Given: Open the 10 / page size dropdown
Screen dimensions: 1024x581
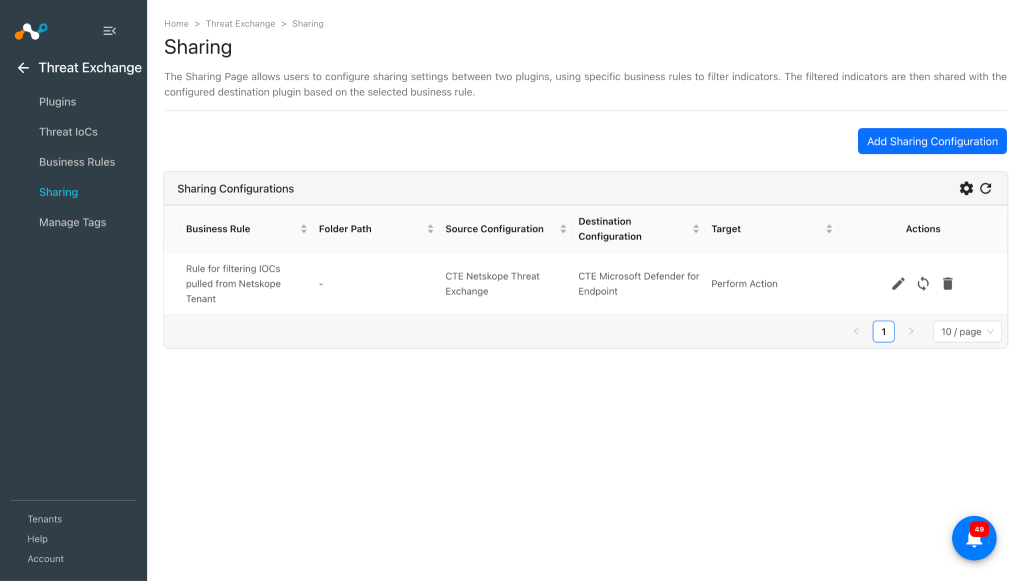Looking at the screenshot, I should click(967, 332).
